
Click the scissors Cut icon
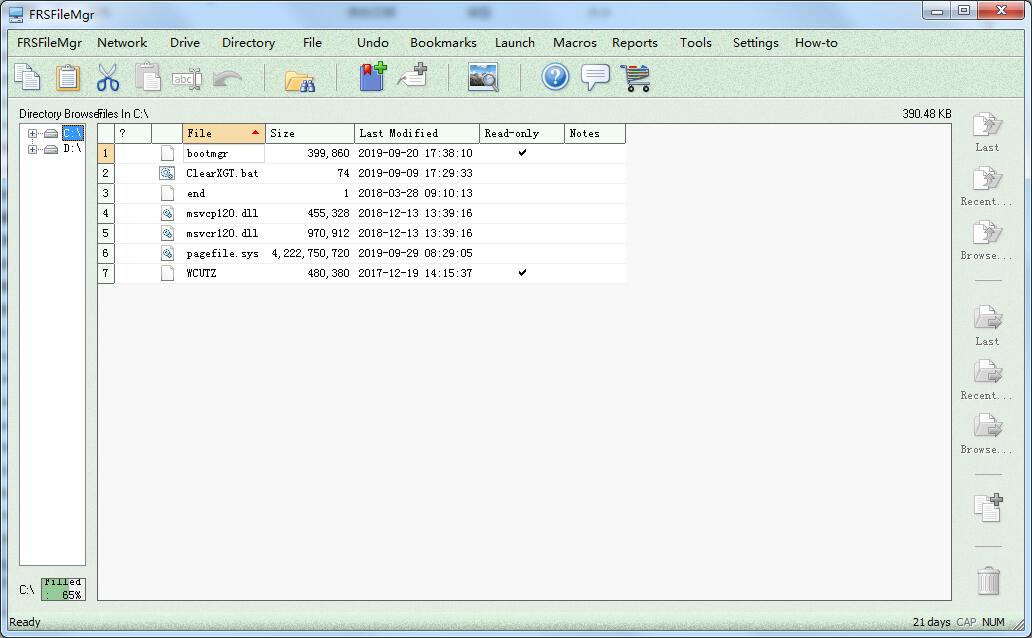108,77
